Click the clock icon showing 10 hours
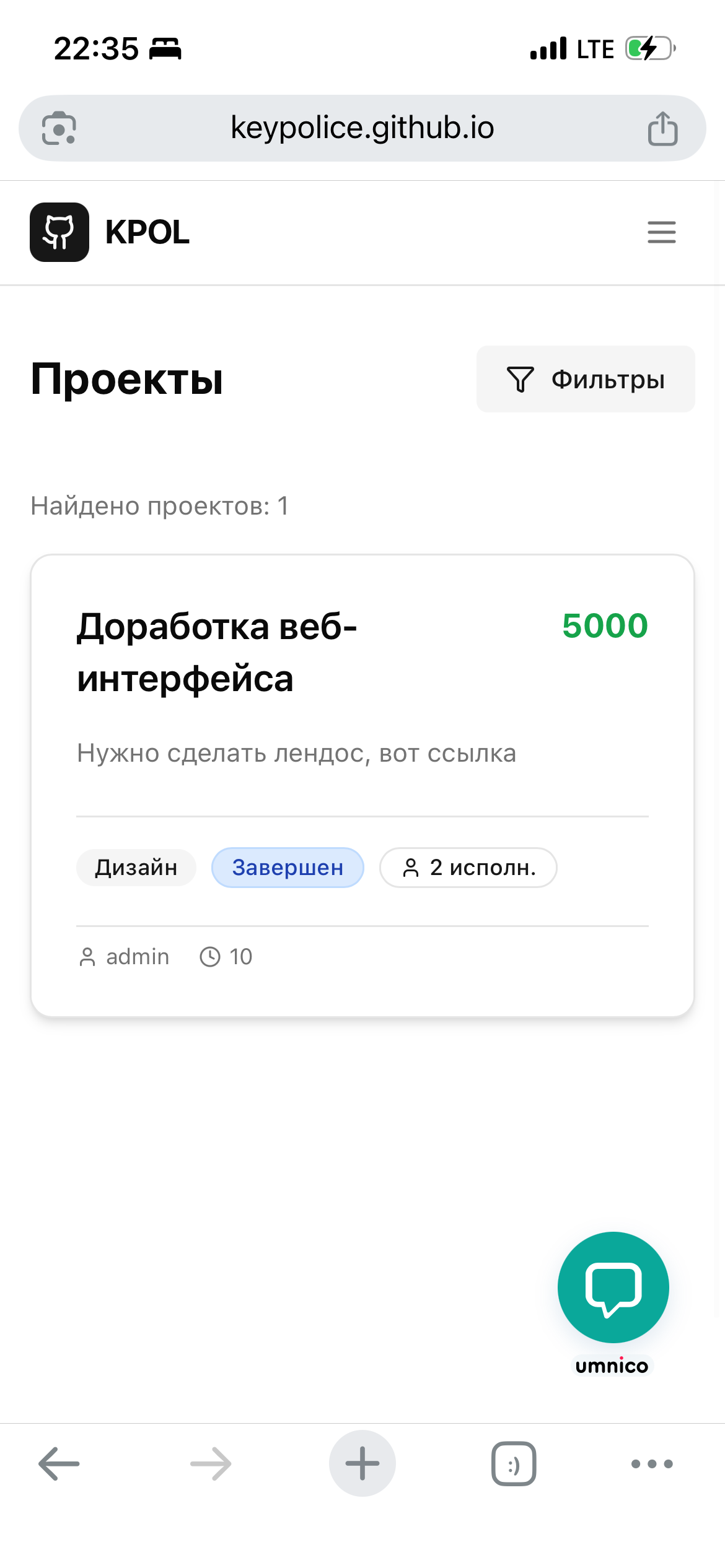725x1568 pixels. point(211,956)
